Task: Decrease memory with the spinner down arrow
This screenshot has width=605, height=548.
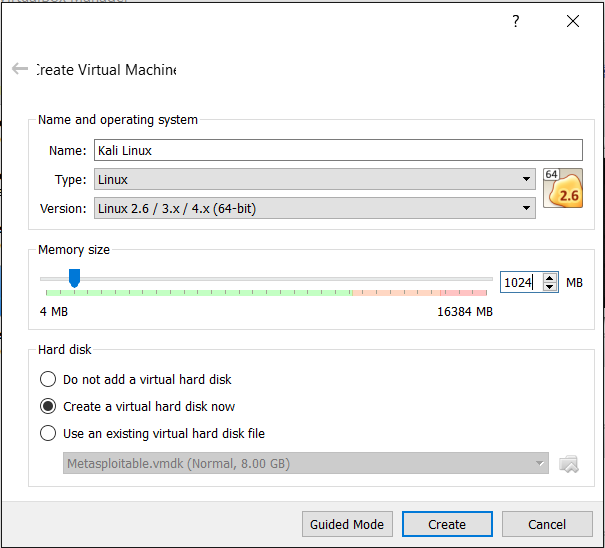Action: 550,288
